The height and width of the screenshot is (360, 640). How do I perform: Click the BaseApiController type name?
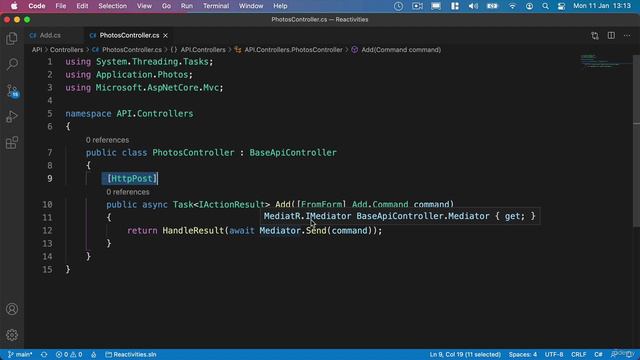[x=293, y=153]
